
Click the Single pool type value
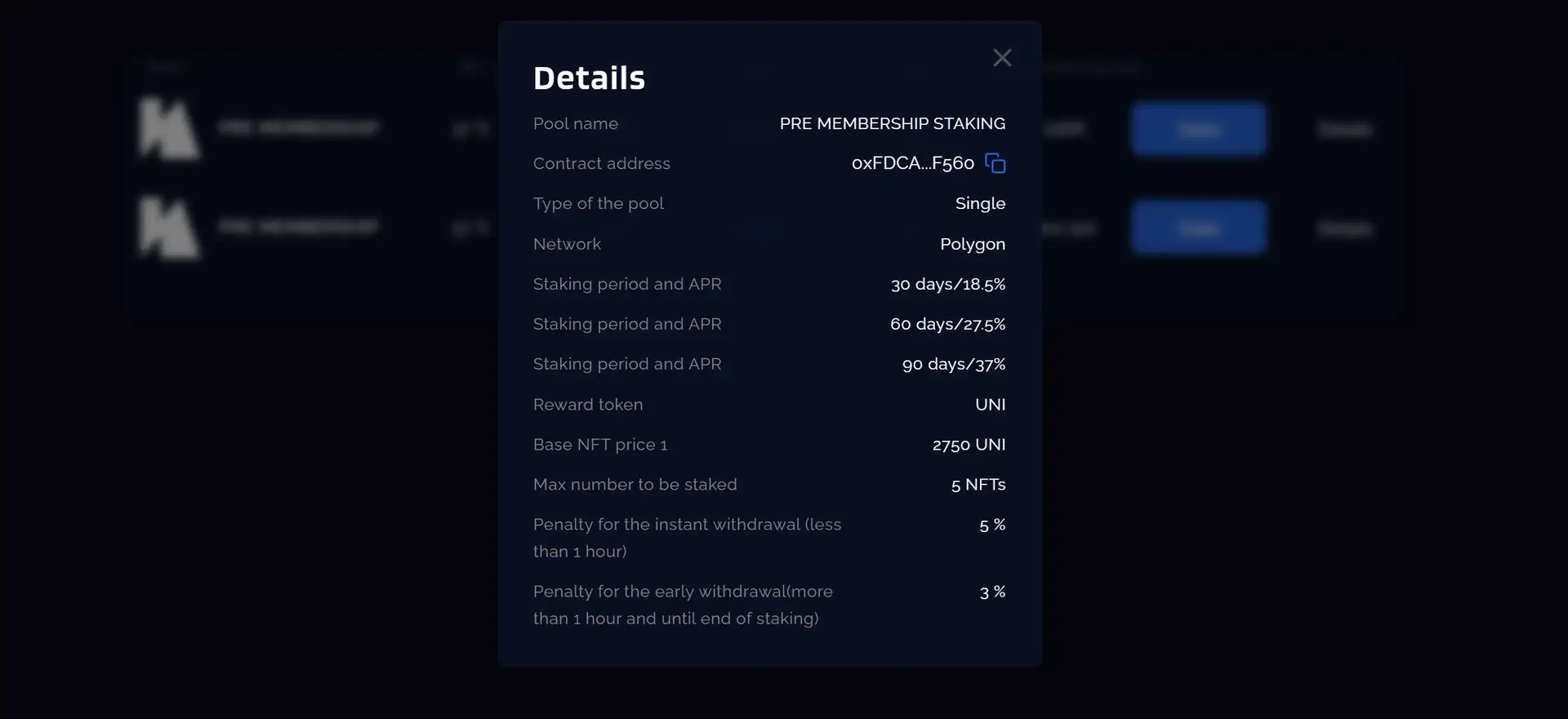click(x=980, y=203)
